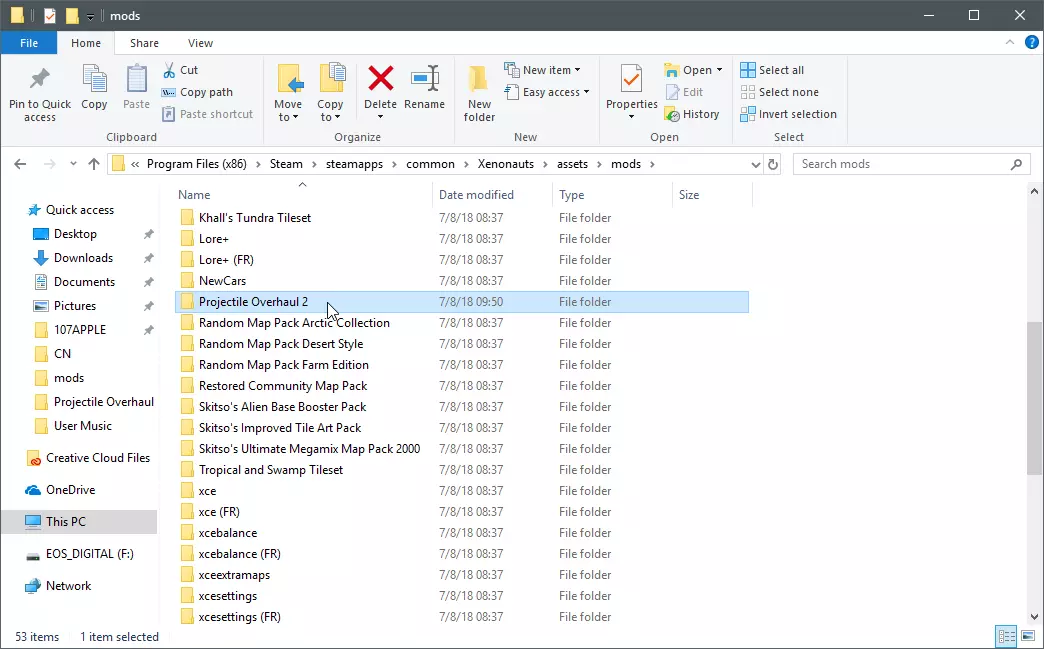Image resolution: width=1044 pixels, height=649 pixels.
Task: Click Invert selection in ribbon
Action: [x=788, y=114]
